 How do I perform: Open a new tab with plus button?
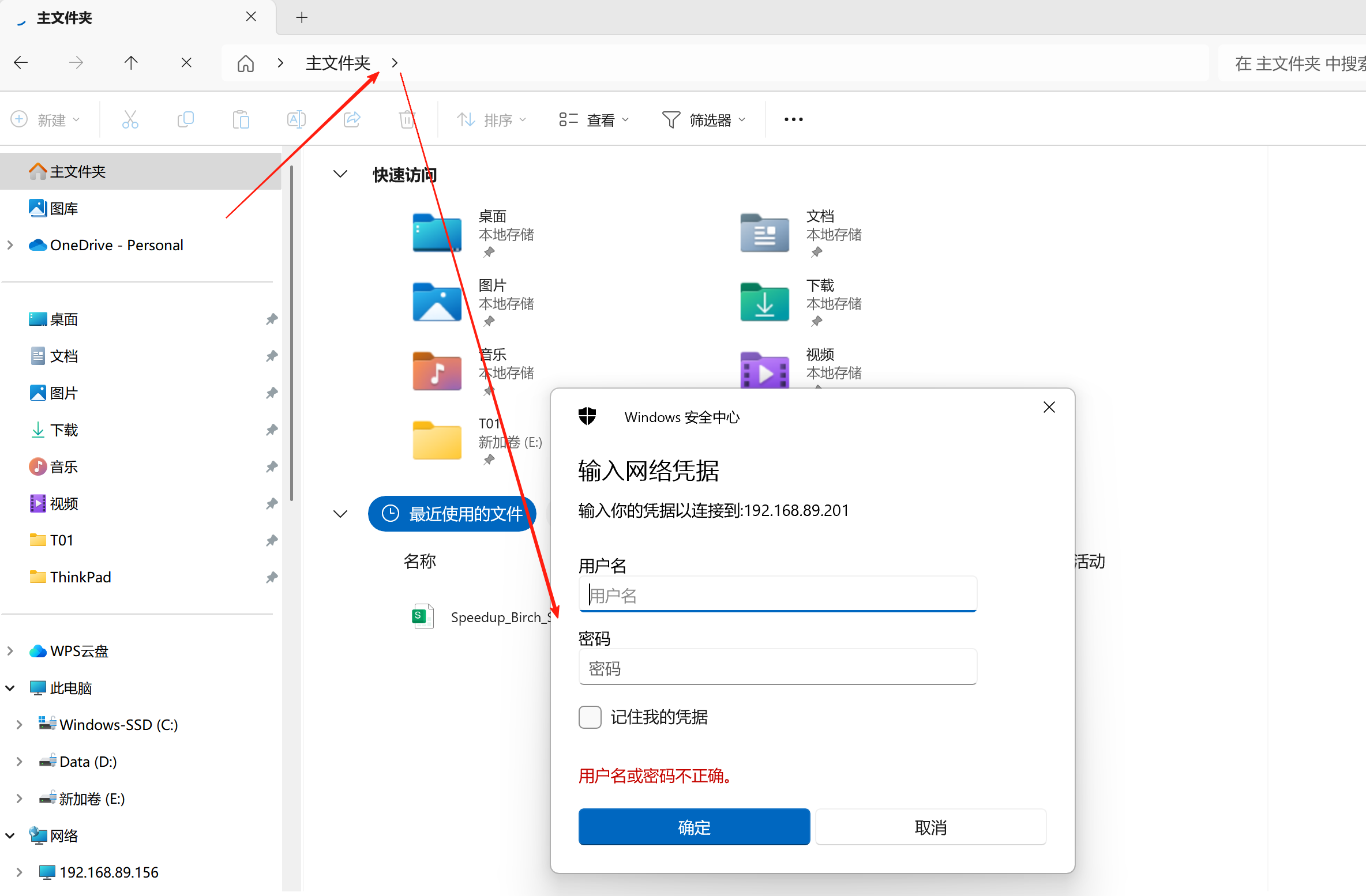tap(302, 18)
